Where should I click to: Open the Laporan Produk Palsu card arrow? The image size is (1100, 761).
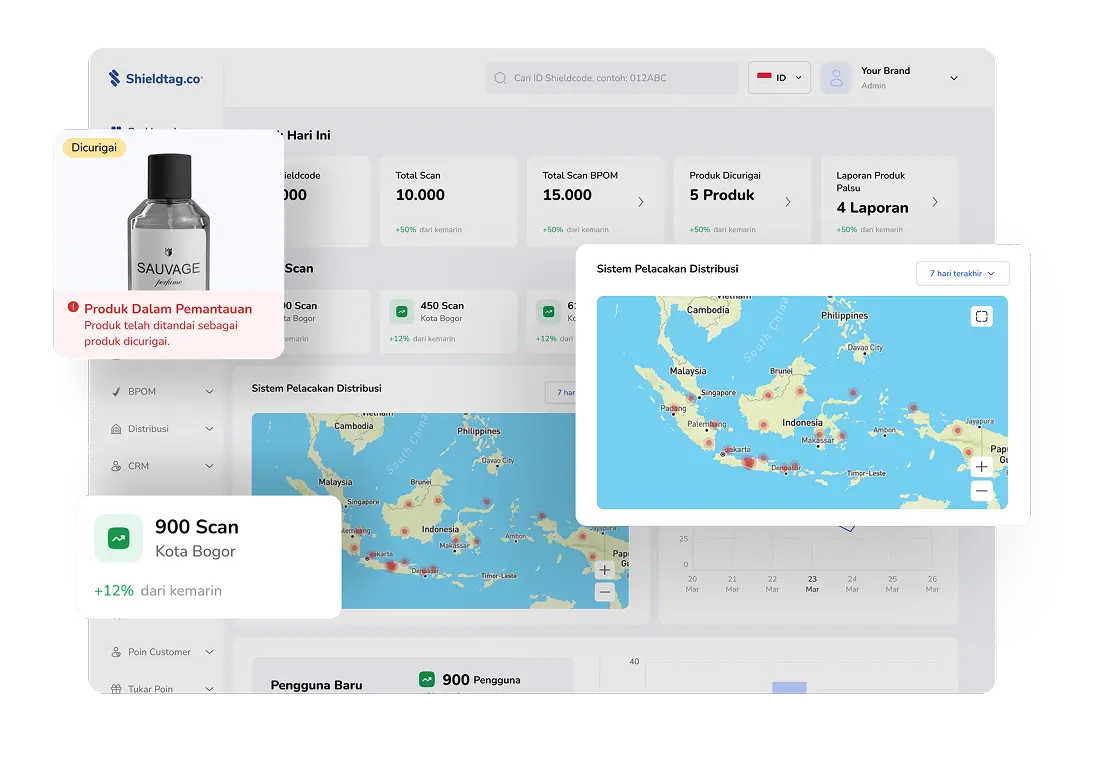(935, 202)
